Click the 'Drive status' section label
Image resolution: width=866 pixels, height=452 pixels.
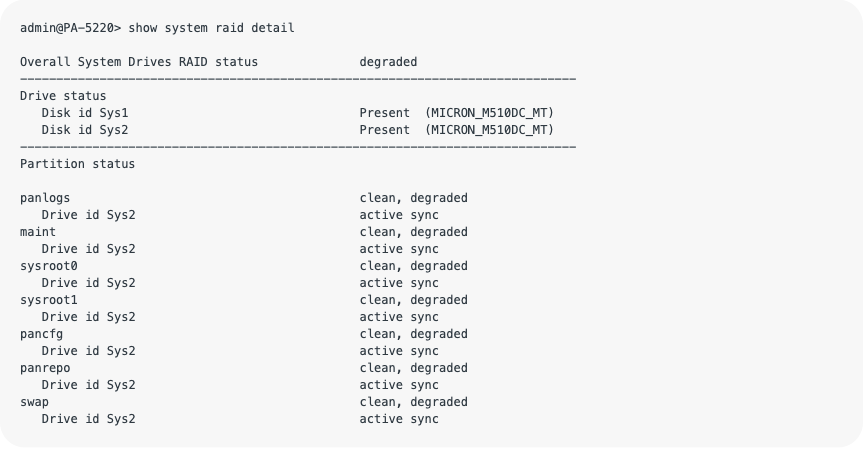click(63, 96)
